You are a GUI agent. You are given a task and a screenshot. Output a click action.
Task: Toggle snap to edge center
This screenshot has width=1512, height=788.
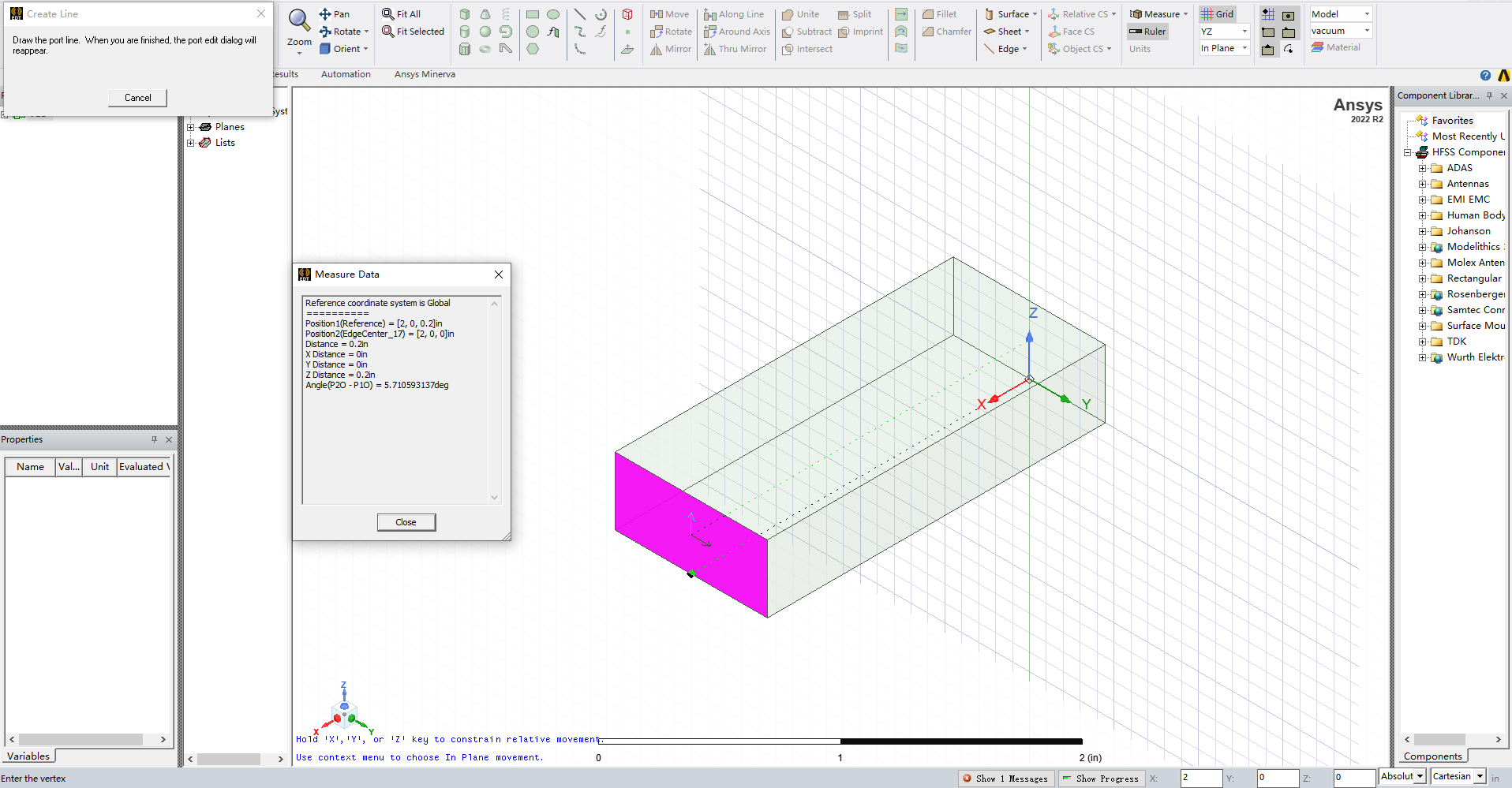coord(1268,50)
